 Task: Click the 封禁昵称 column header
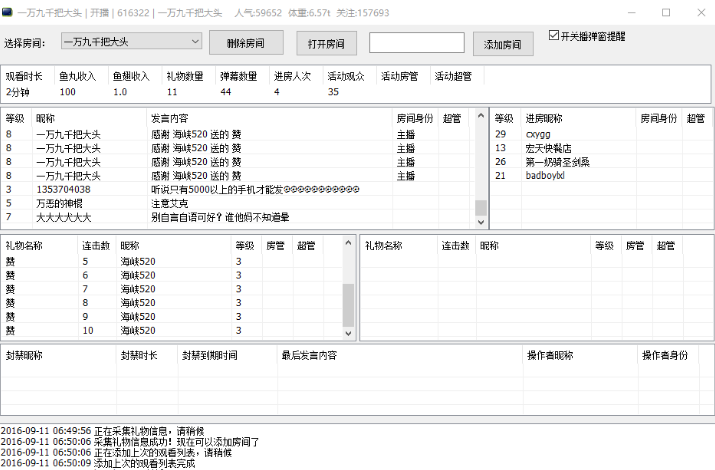click(25, 355)
